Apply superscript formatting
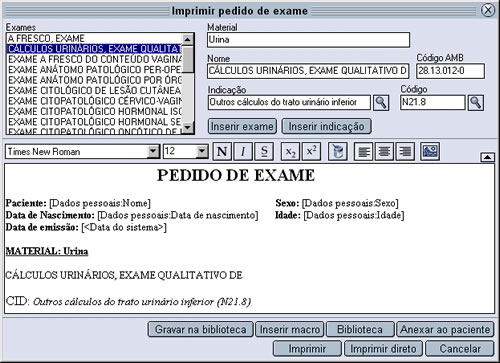Image resolution: width=500 pixels, height=363 pixels. (x=311, y=152)
